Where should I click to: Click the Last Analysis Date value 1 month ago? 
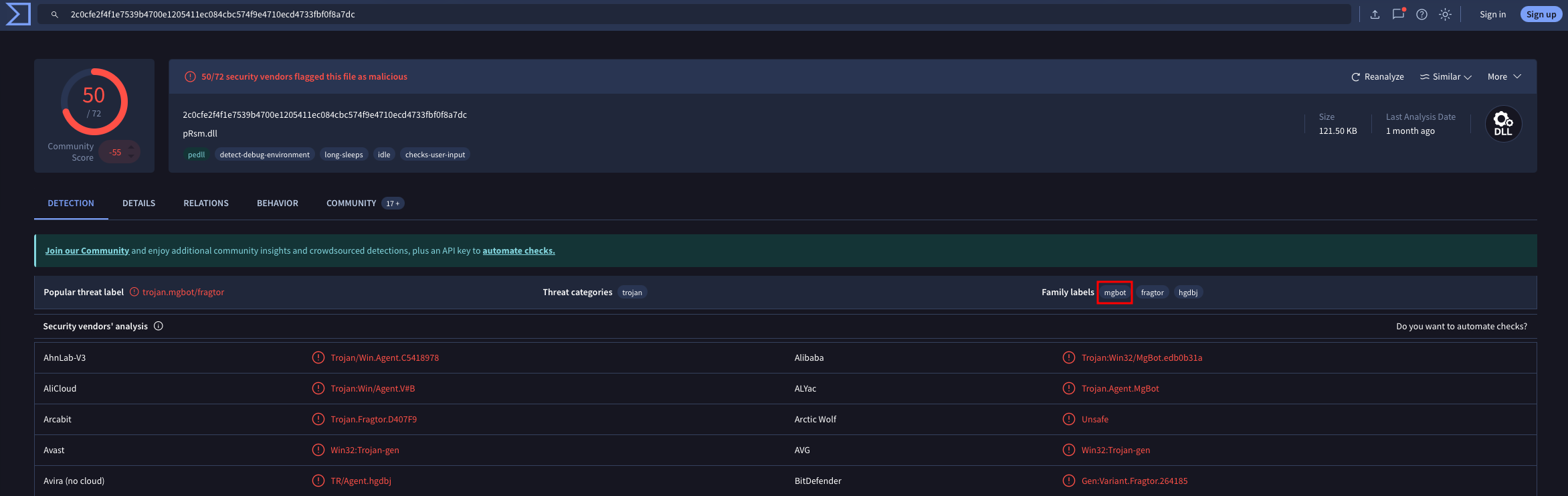point(1410,131)
